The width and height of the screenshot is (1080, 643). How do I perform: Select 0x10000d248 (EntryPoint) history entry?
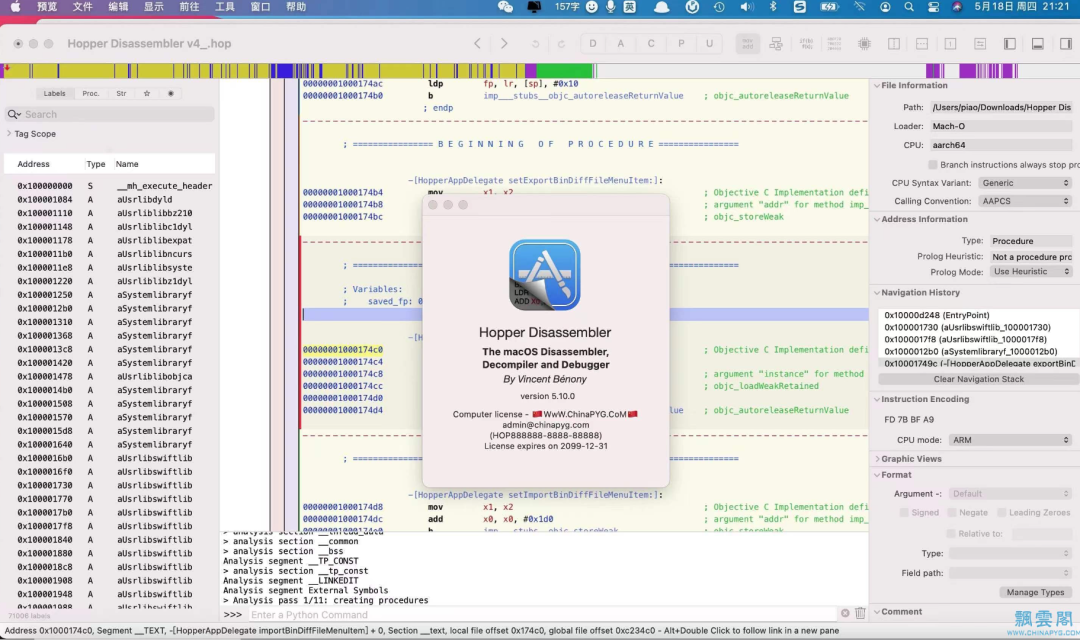(977, 315)
